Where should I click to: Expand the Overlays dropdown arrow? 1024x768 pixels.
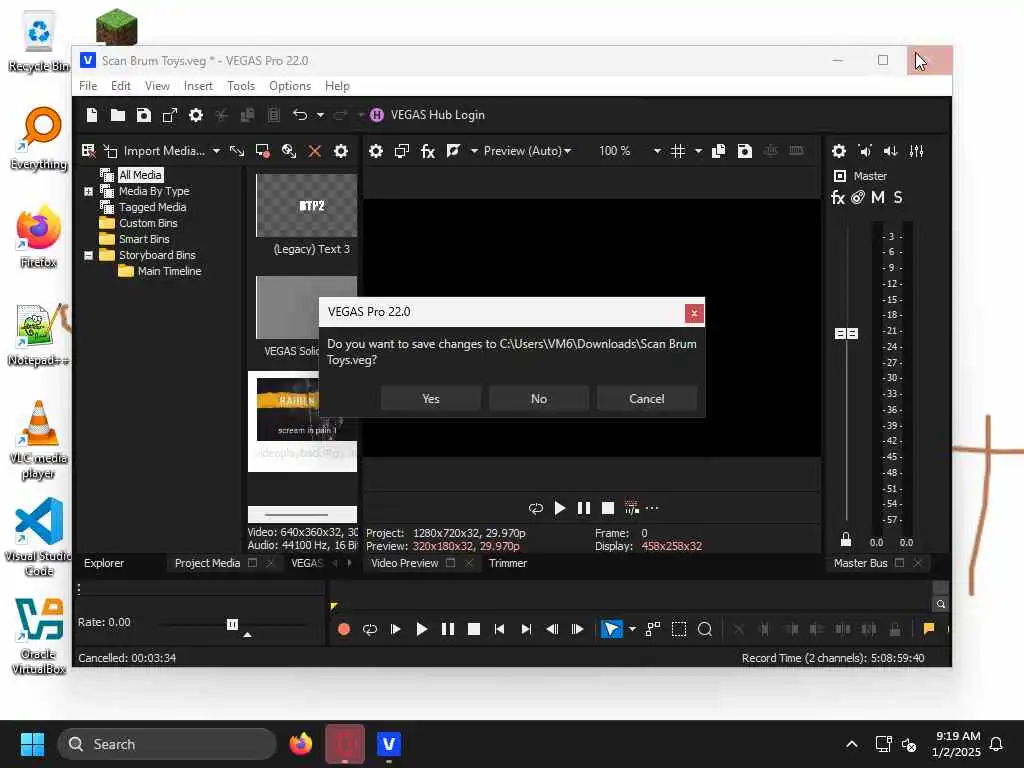pyautogui.click(x=698, y=151)
